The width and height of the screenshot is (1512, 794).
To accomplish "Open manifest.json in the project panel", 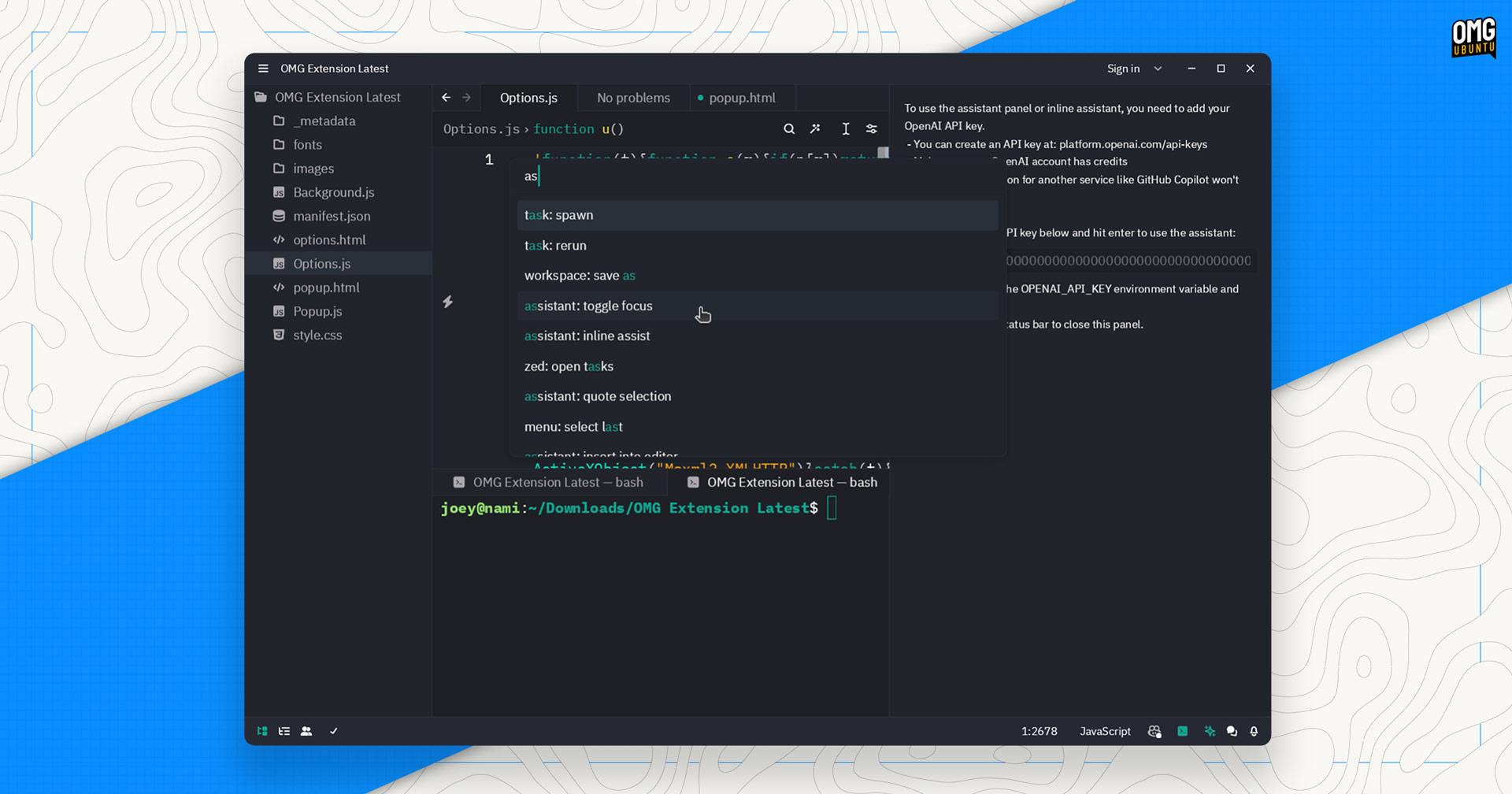I will pos(339,216).
